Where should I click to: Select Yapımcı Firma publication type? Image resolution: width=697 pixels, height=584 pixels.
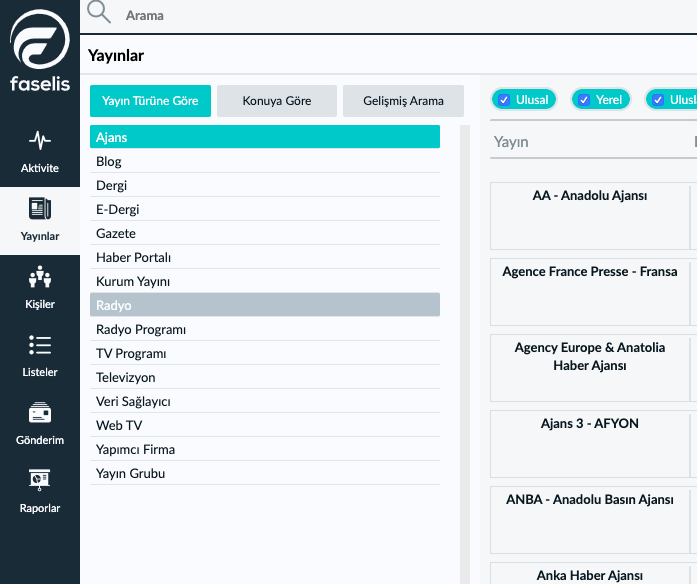[x=265, y=449]
